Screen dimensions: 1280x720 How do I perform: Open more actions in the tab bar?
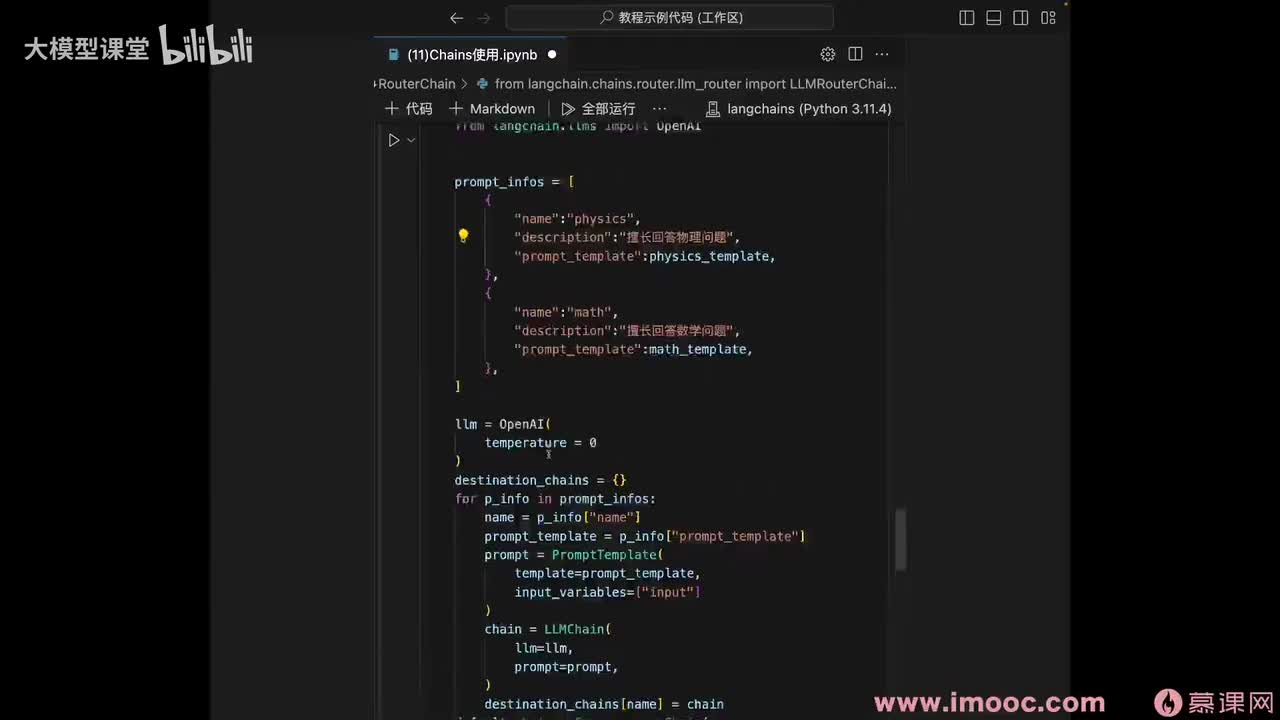coord(882,54)
